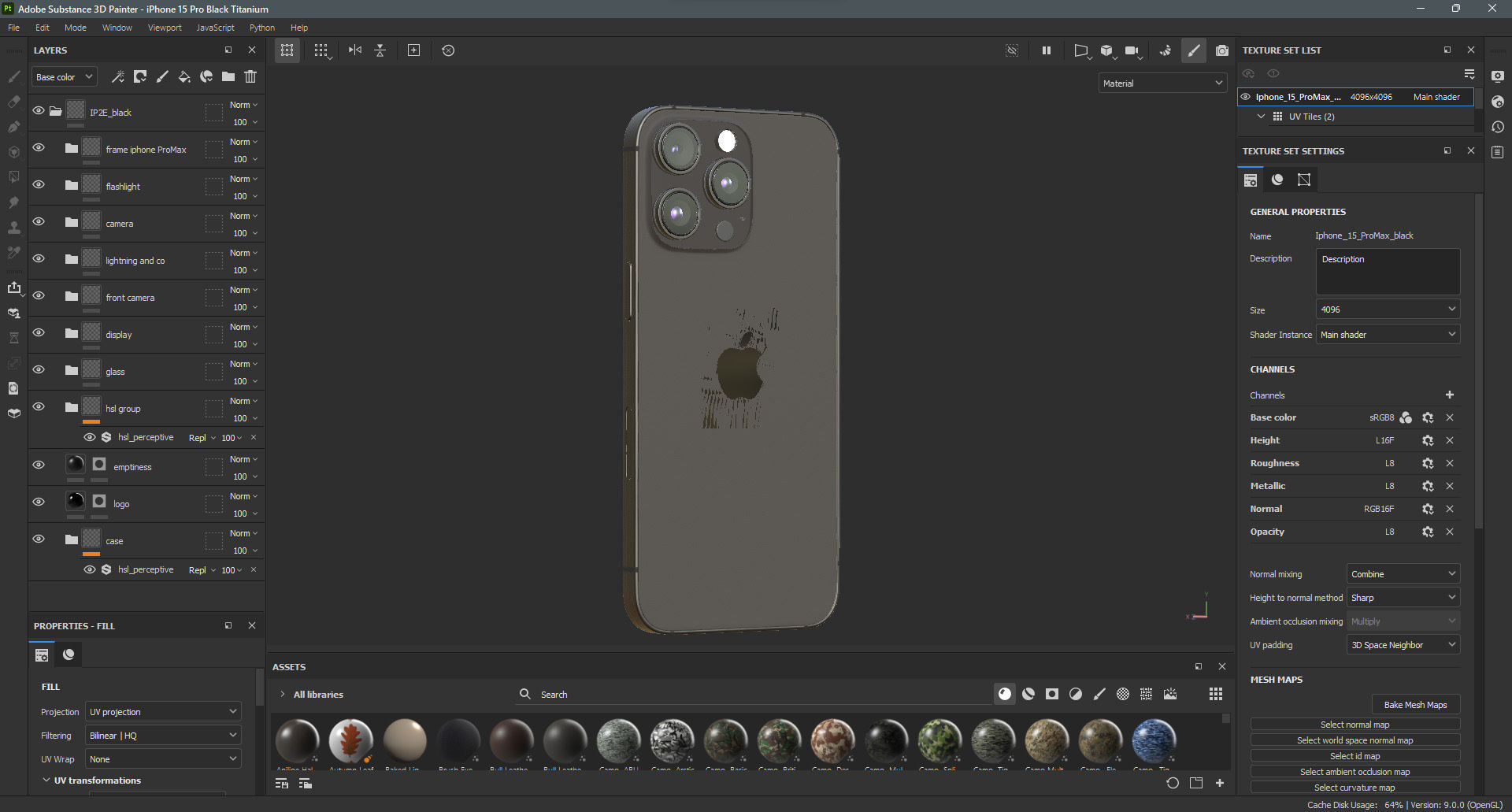Open the Help menu

point(299,28)
